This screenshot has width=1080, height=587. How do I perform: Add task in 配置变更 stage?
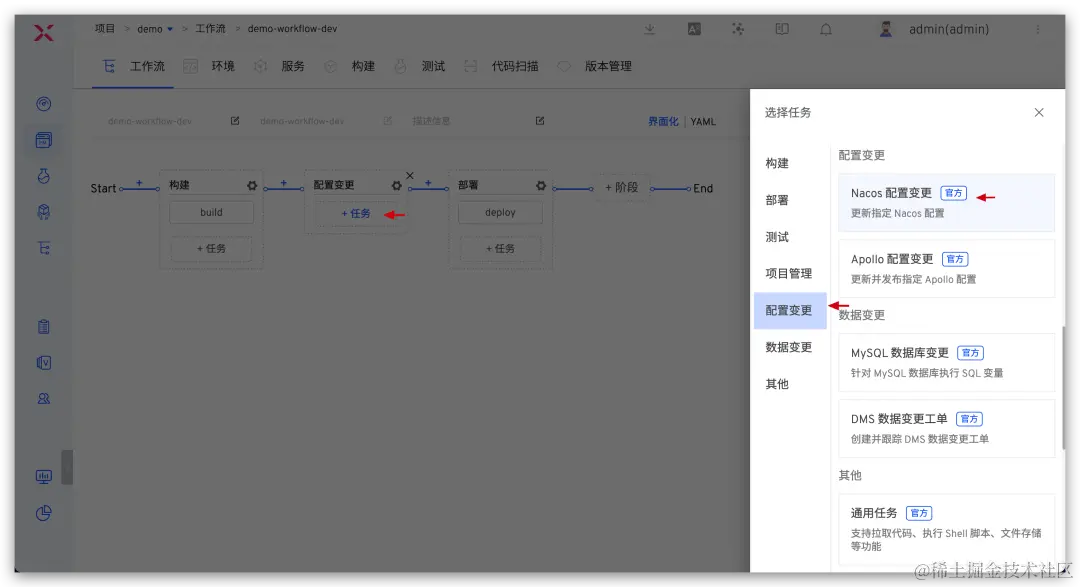[355, 214]
